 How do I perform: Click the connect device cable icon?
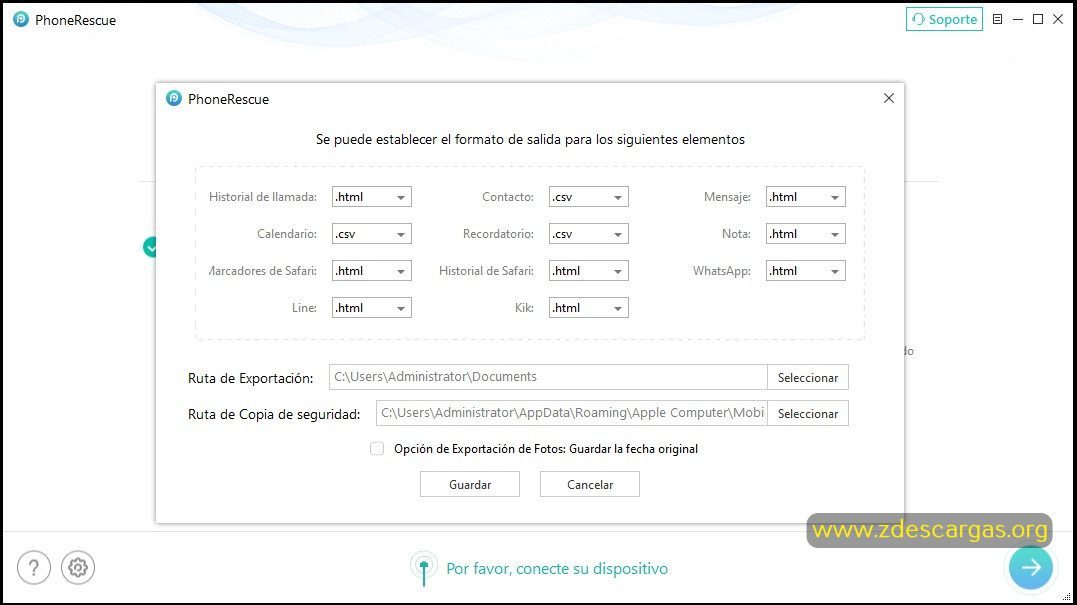click(x=424, y=569)
